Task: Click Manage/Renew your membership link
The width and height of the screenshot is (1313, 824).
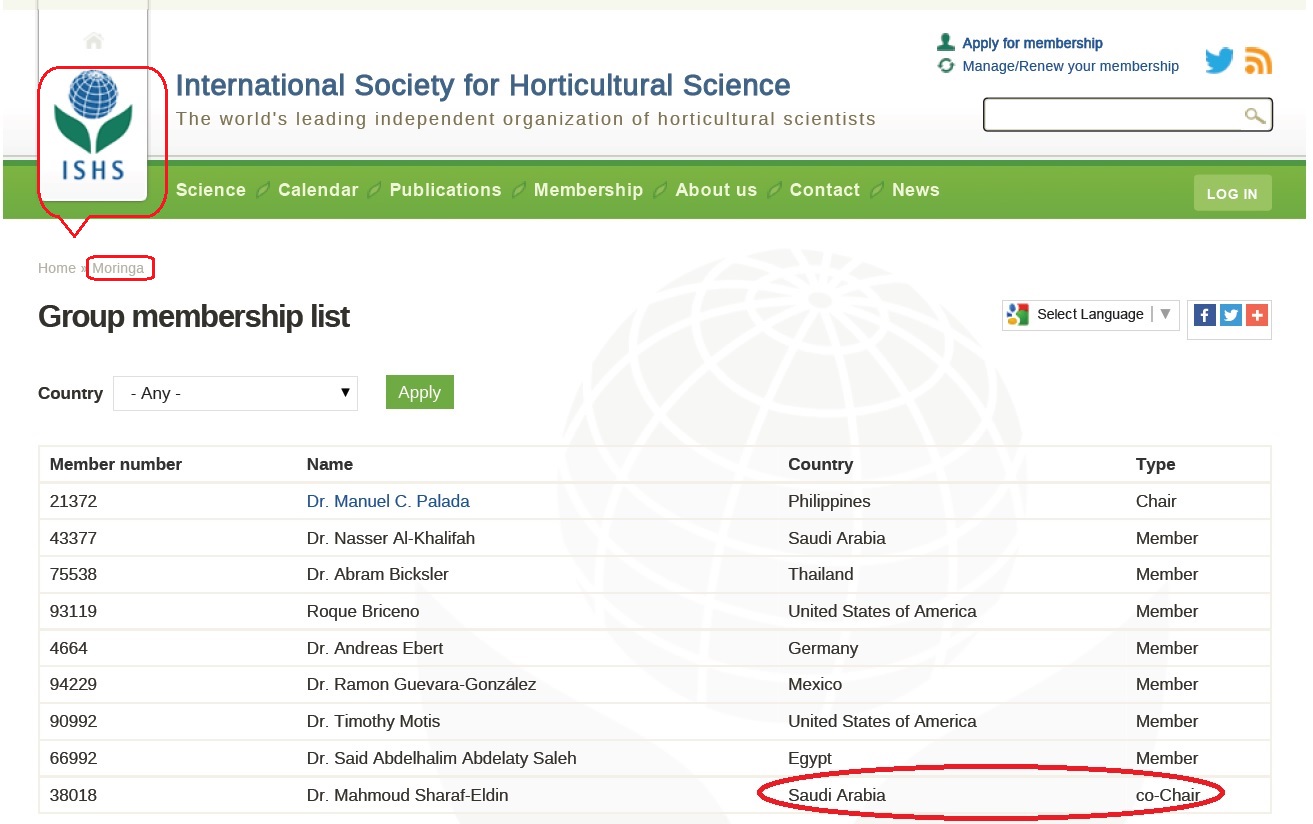Action: [1070, 66]
